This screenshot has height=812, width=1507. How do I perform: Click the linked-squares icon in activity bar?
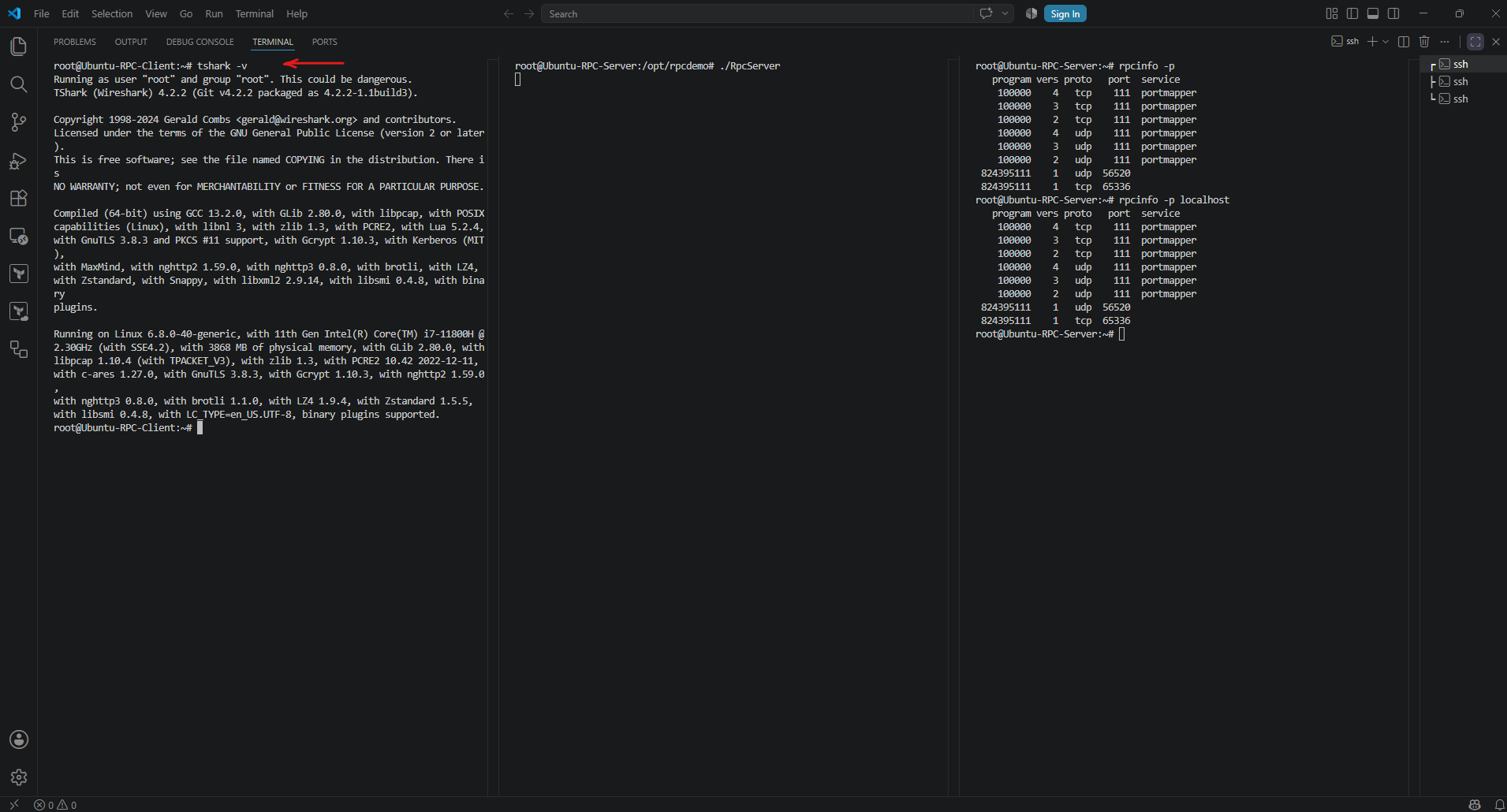(x=19, y=349)
